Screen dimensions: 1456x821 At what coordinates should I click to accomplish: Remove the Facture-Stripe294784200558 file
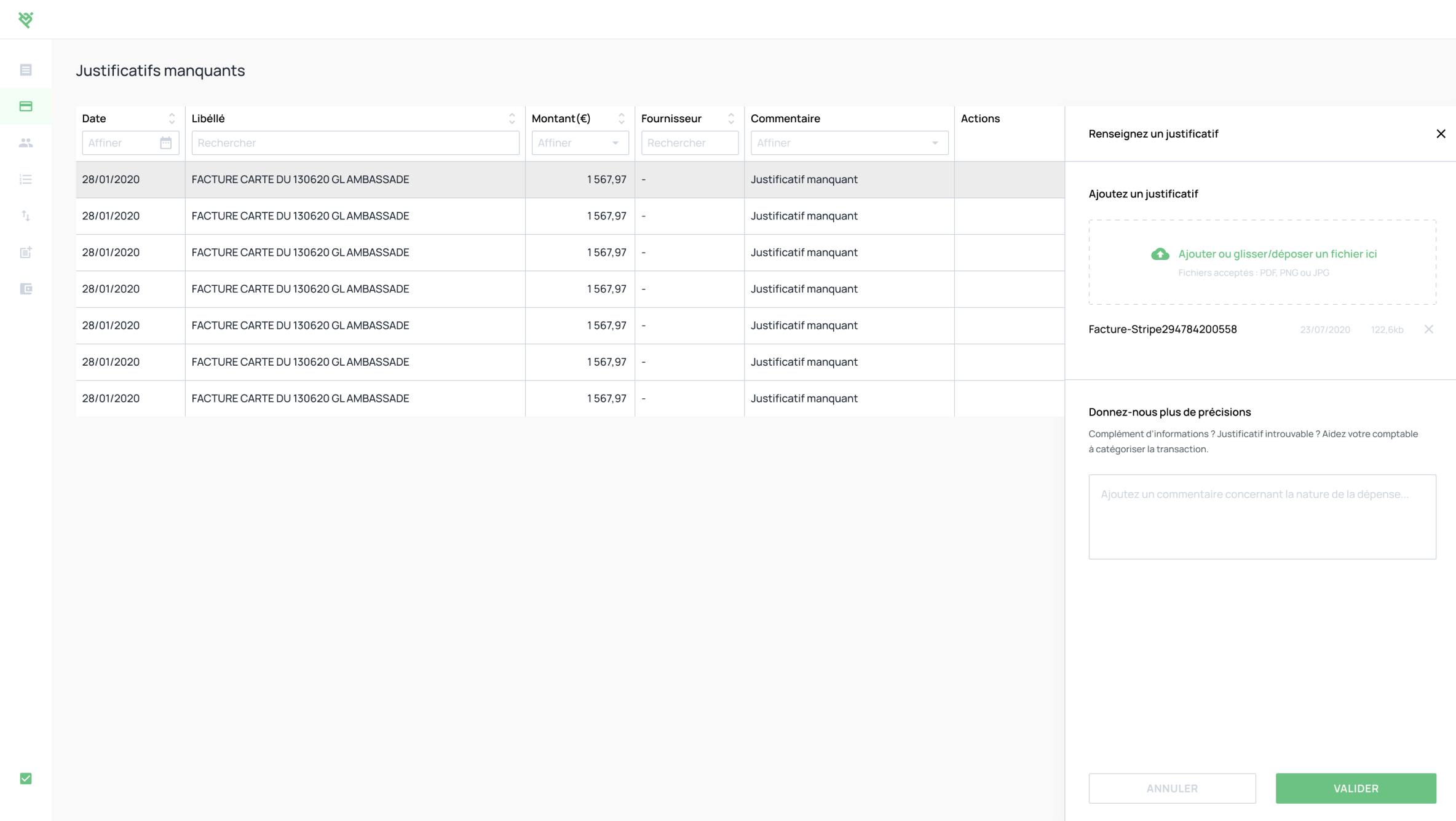pos(1428,329)
